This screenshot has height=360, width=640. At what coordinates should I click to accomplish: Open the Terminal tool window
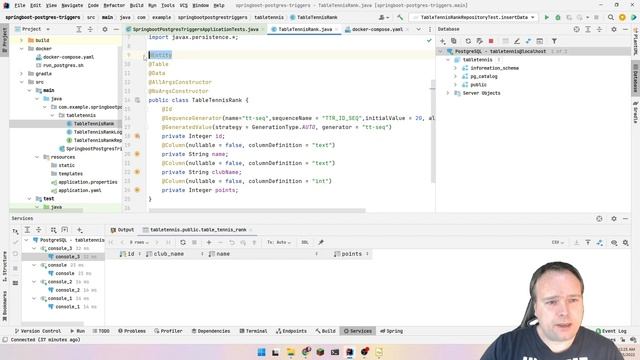coord(253,331)
